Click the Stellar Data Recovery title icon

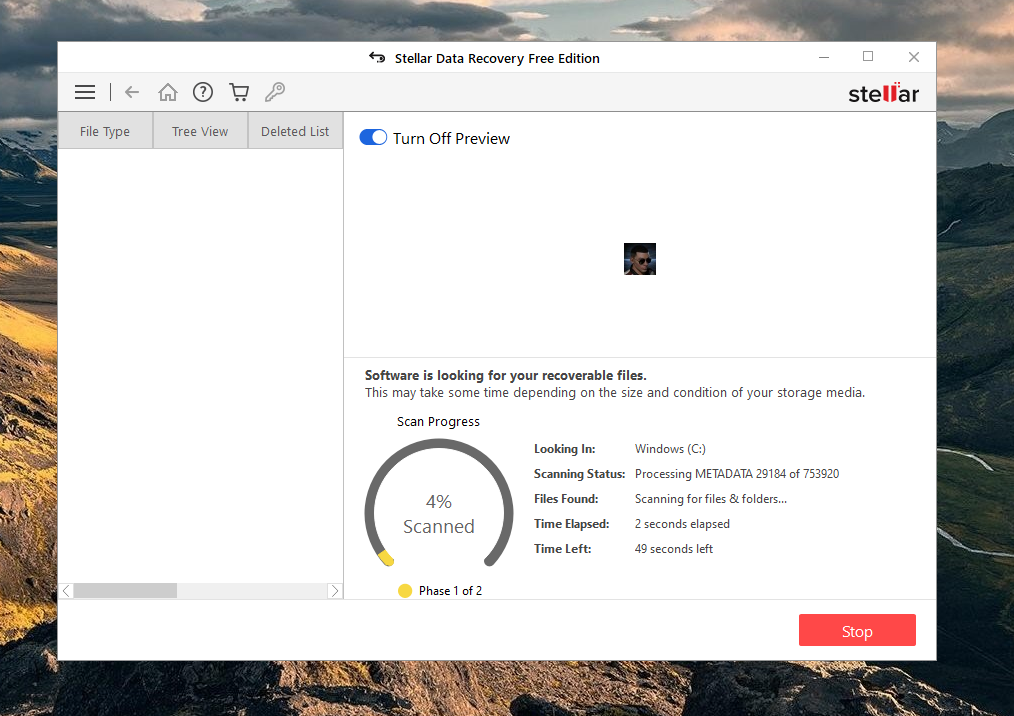(377, 58)
